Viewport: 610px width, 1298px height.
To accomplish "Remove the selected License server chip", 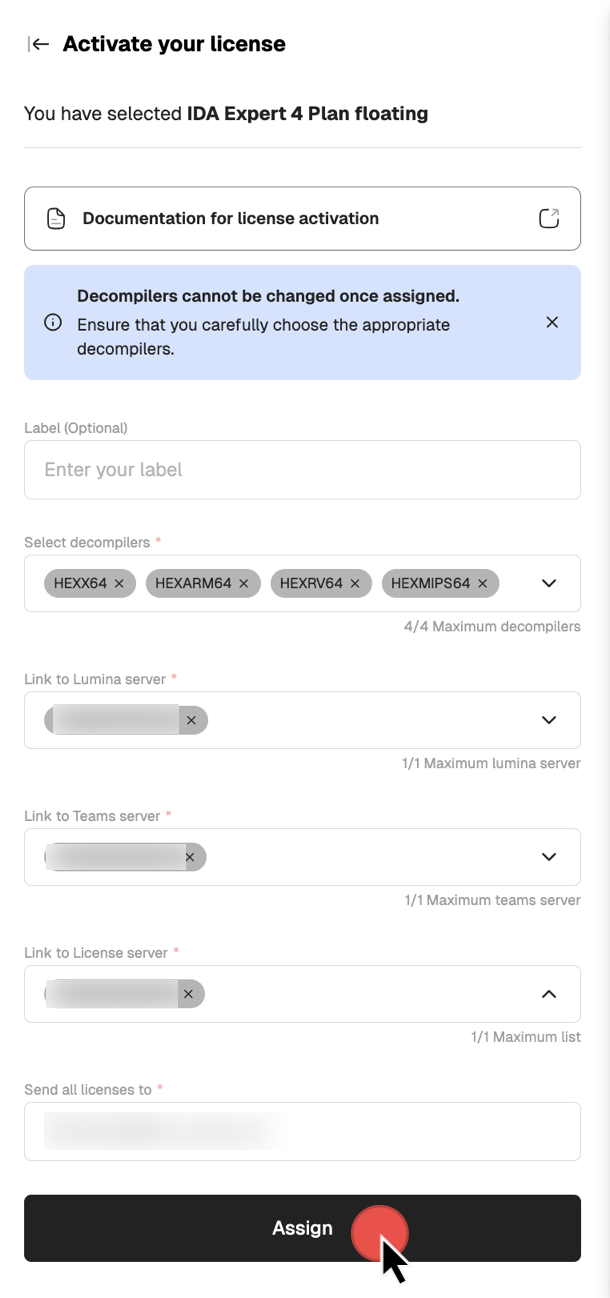I will coord(188,994).
